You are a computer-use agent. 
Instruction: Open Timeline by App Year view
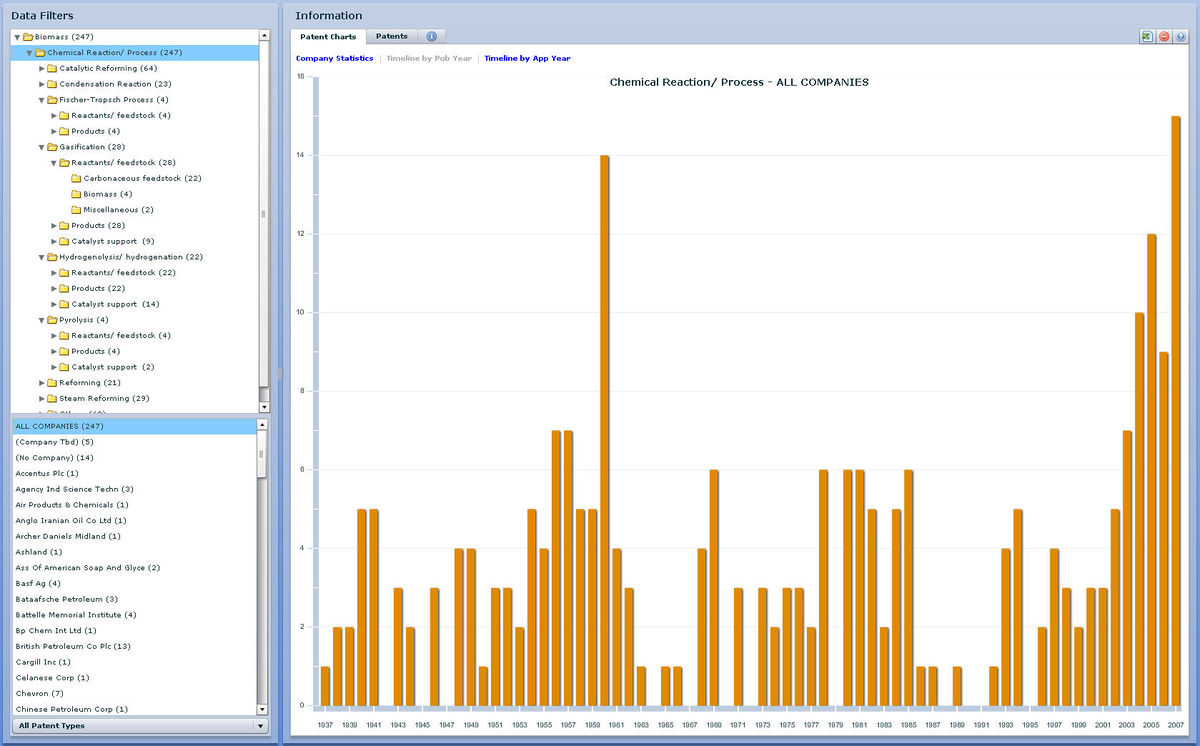pos(527,58)
